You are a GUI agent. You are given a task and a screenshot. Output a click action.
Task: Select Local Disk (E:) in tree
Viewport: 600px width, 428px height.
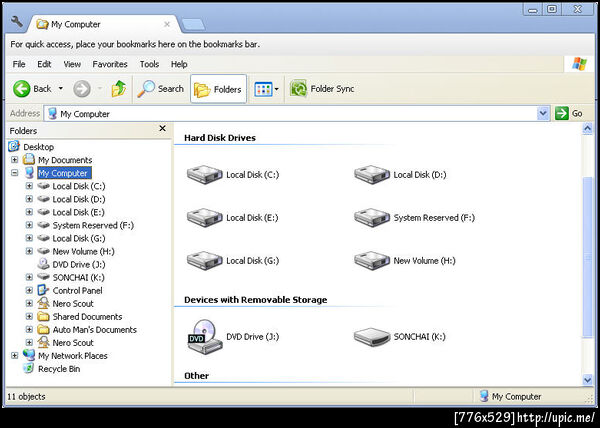[x=78, y=212]
